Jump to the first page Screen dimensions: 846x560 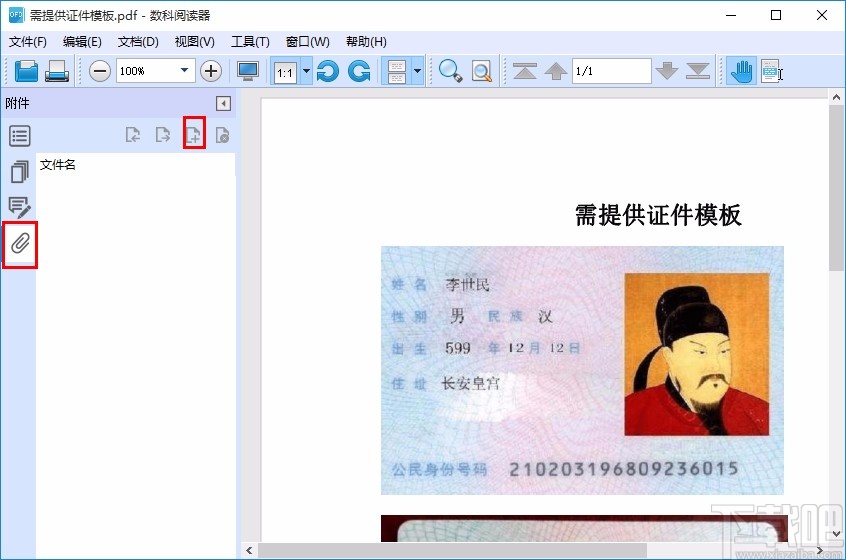[525, 71]
